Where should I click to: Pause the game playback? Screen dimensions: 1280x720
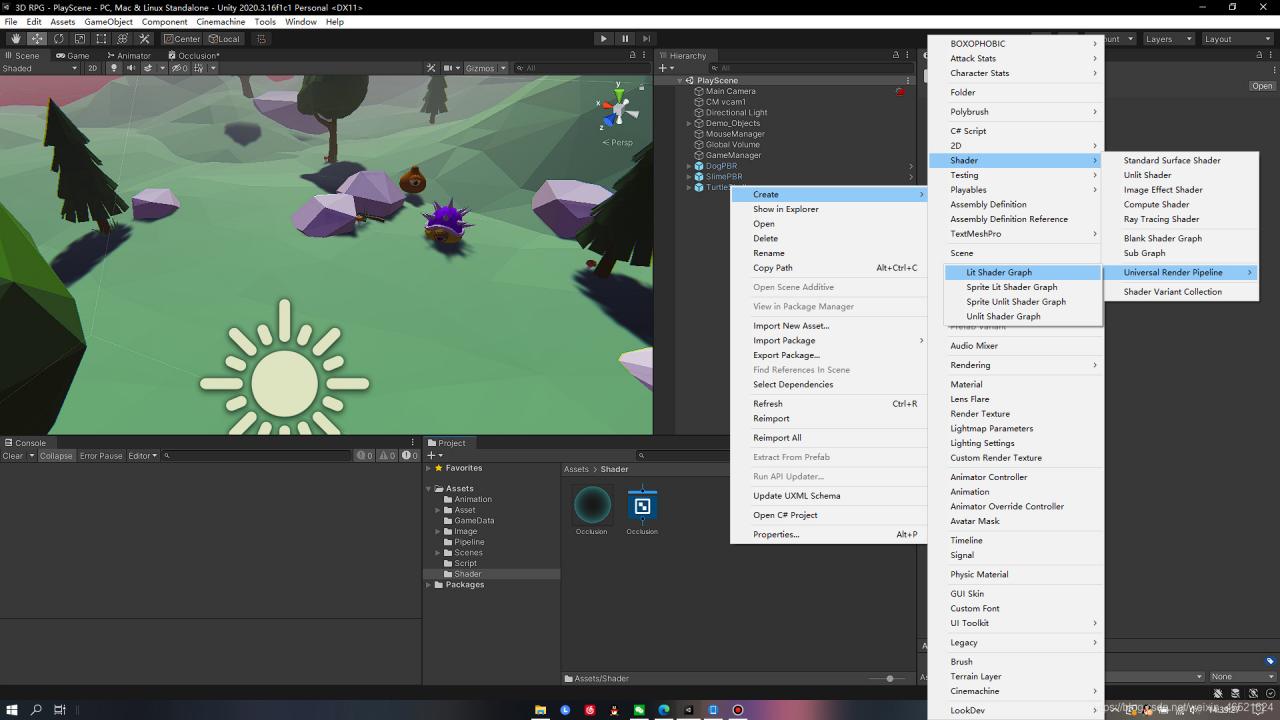point(625,39)
